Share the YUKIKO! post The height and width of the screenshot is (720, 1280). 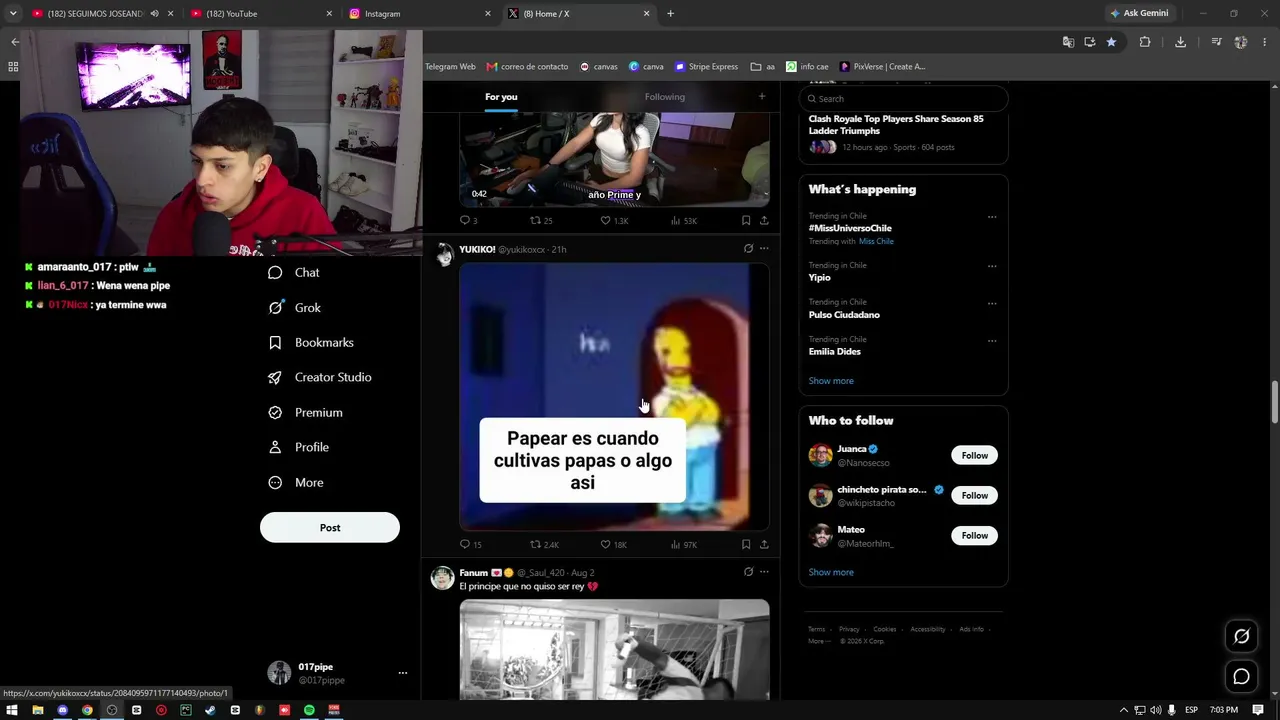[x=764, y=545]
